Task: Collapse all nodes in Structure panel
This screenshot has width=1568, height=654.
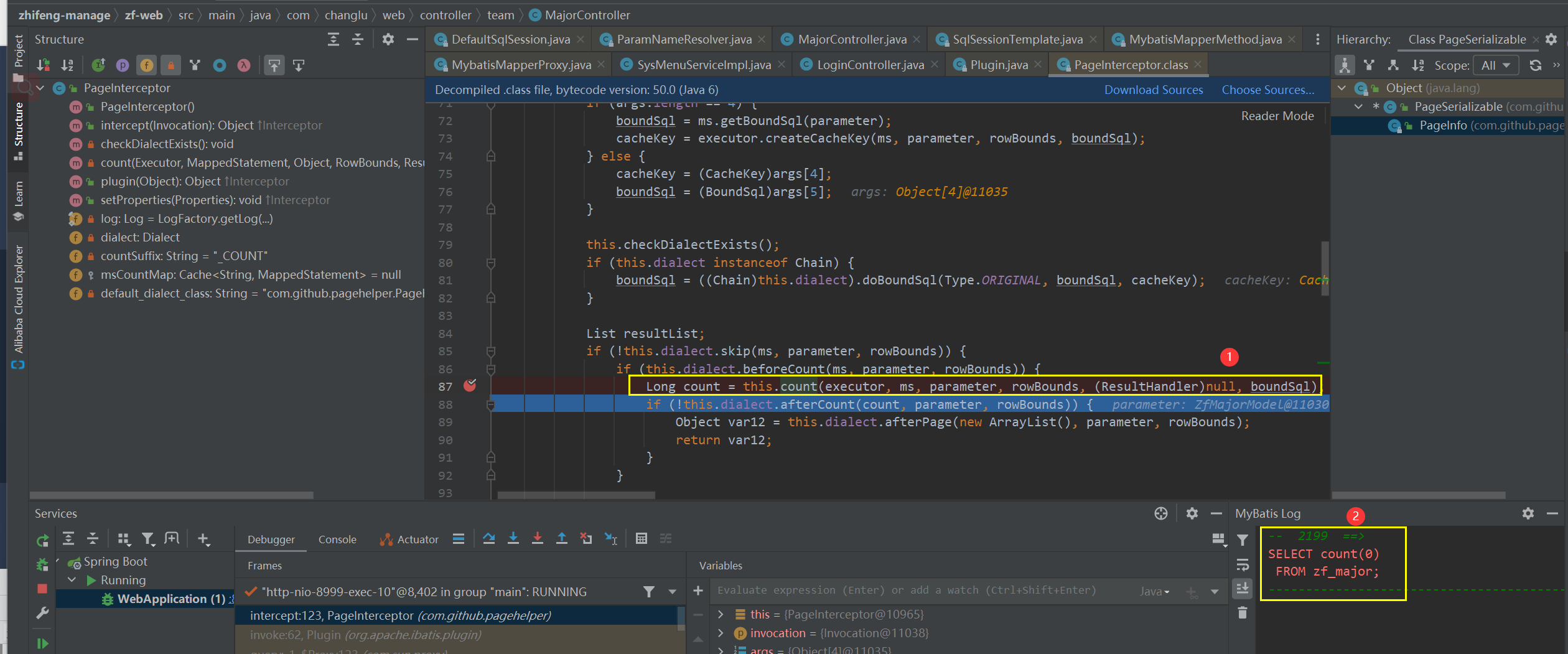Action: [358, 39]
